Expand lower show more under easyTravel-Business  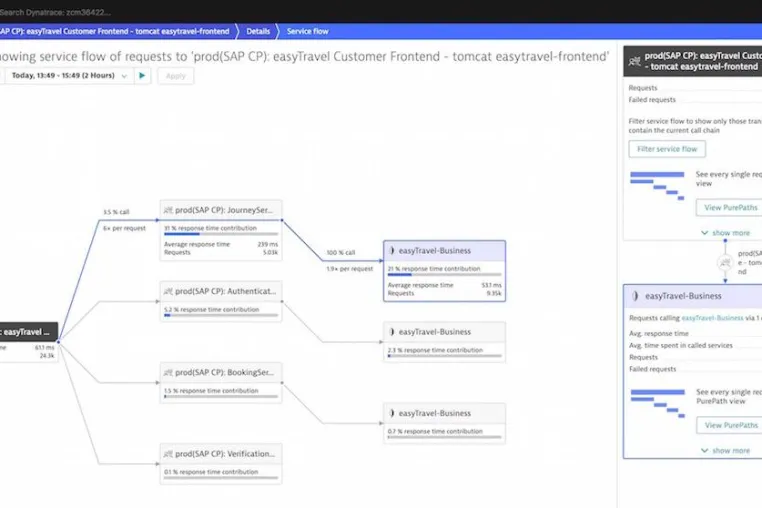coord(725,451)
